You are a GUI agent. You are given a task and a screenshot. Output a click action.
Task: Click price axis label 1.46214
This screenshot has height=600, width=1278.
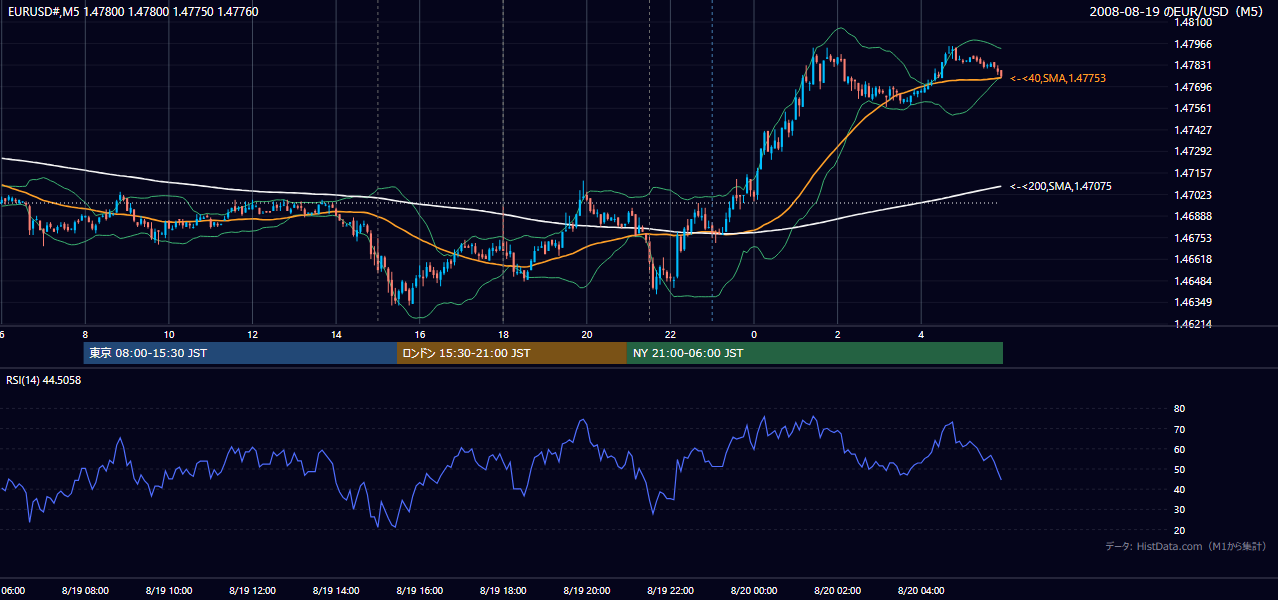tap(1193, 324)
